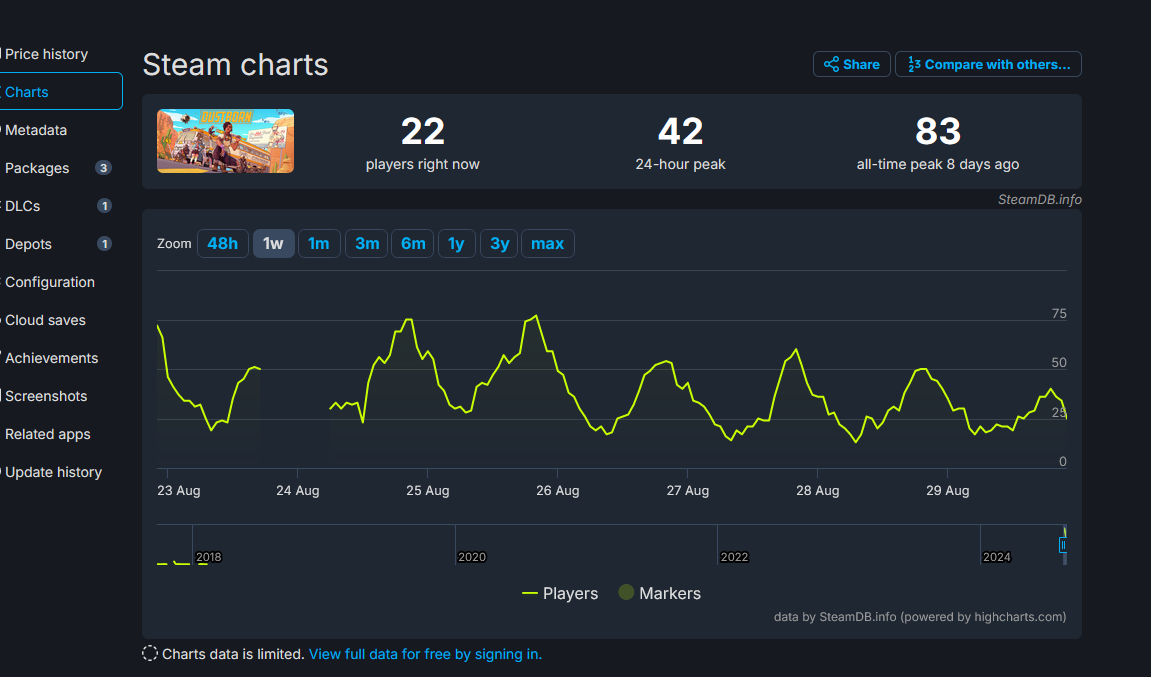This screenshot has width=1151, height=677.
Task: Click the Depots count badge 1
Action: click(104, 244)
